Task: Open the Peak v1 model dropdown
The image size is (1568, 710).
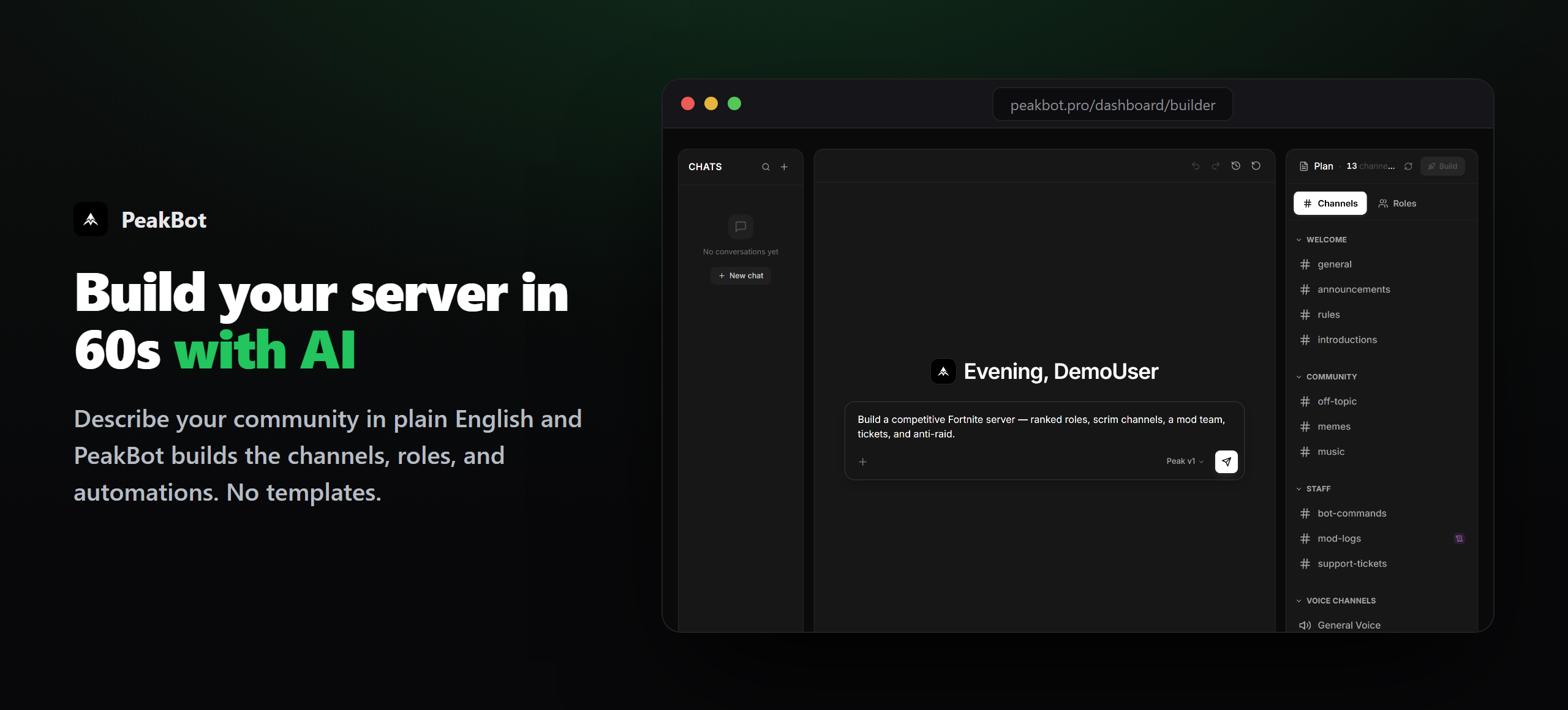Action: (x=1185, y=461)
